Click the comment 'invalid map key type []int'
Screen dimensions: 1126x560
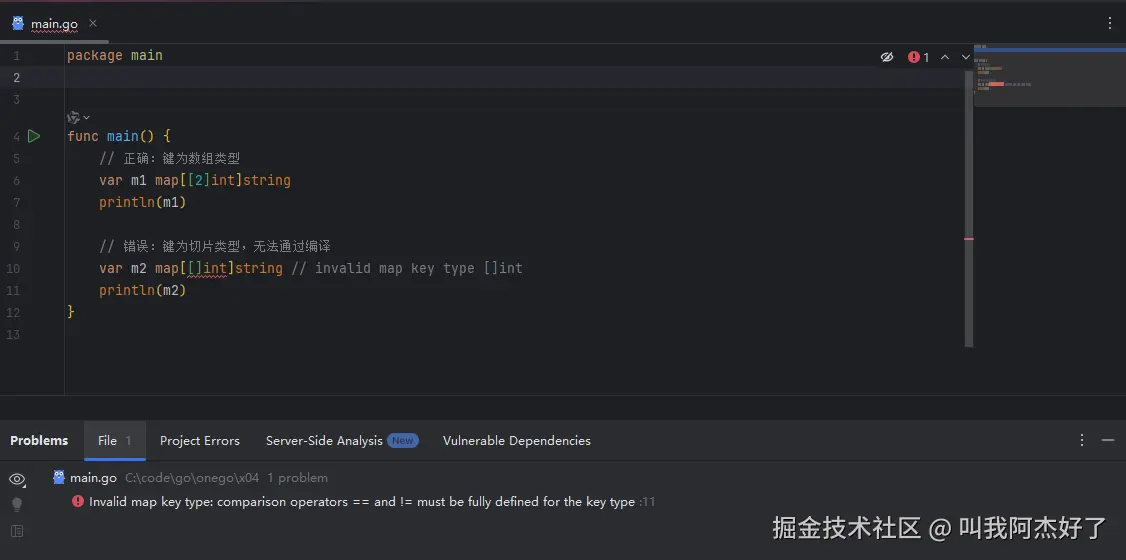click(x=419, y=269)
